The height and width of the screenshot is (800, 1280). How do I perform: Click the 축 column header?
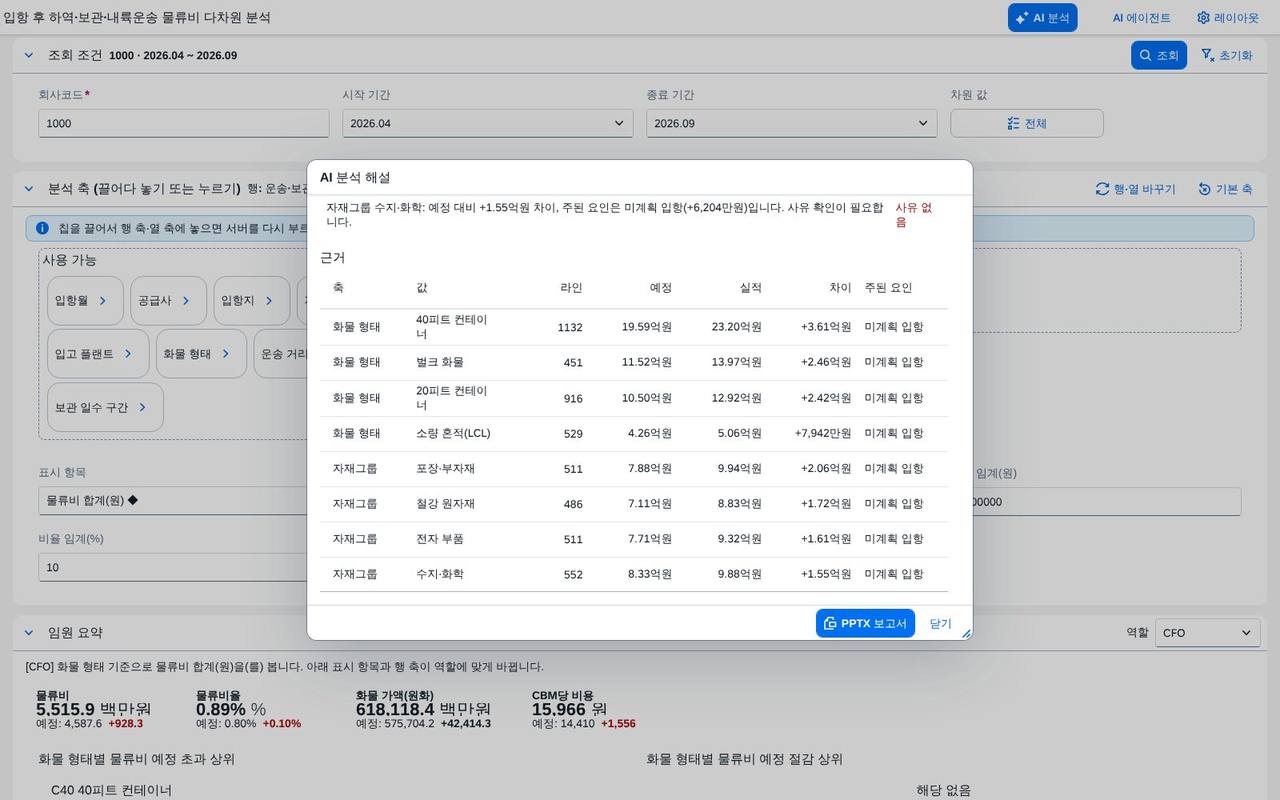[338, 287]
